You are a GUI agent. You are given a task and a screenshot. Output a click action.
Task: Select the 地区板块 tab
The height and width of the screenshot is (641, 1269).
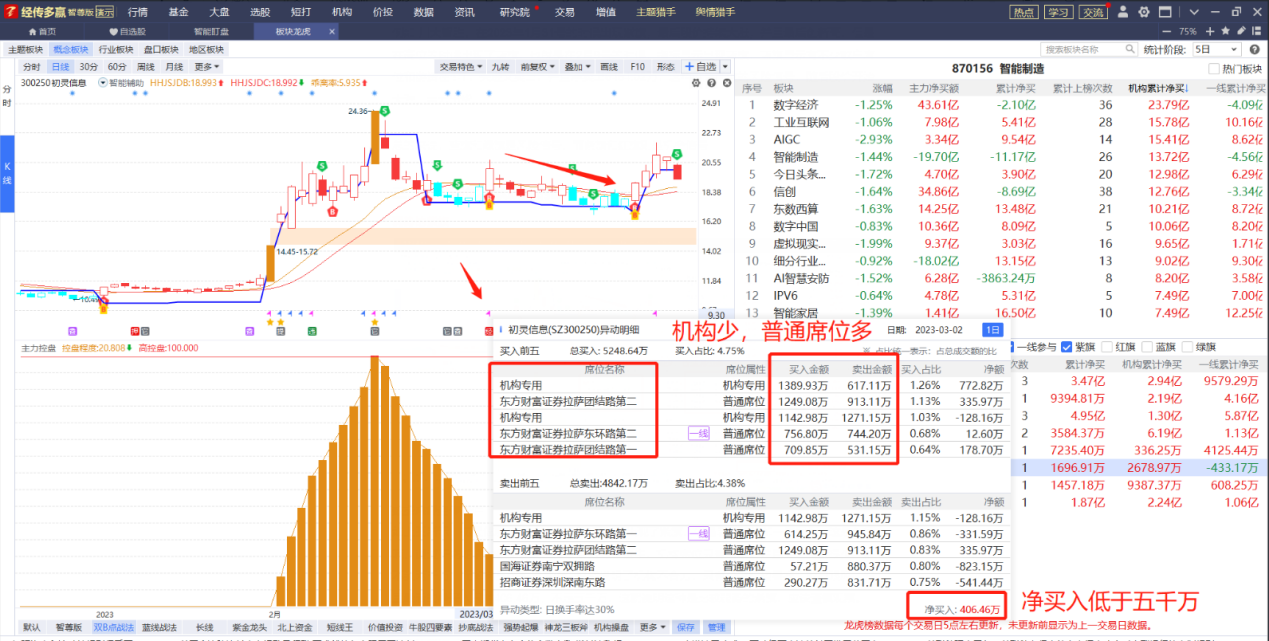[208, 49]
